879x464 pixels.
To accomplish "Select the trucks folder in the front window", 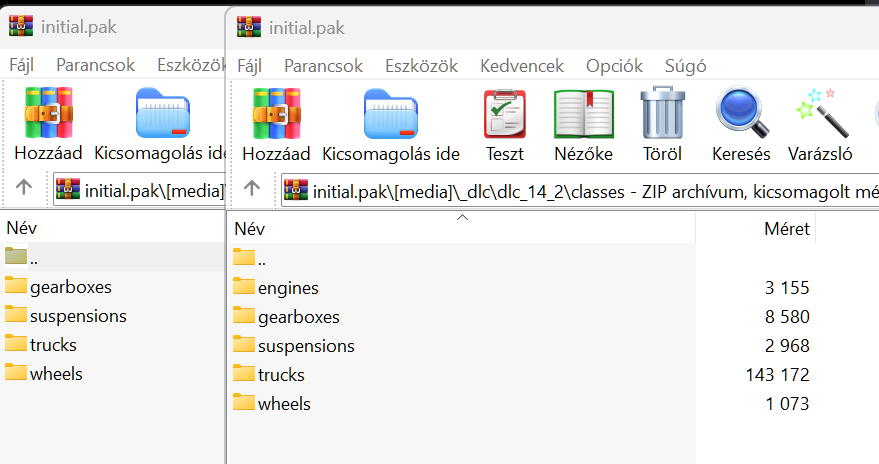I will coord(281,375).
